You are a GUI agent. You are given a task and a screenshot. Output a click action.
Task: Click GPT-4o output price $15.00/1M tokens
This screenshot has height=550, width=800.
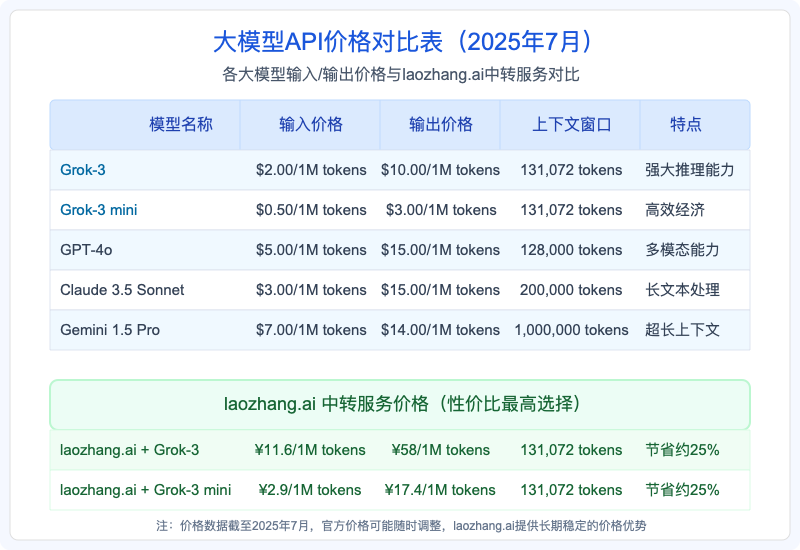[x=440, y=249]
